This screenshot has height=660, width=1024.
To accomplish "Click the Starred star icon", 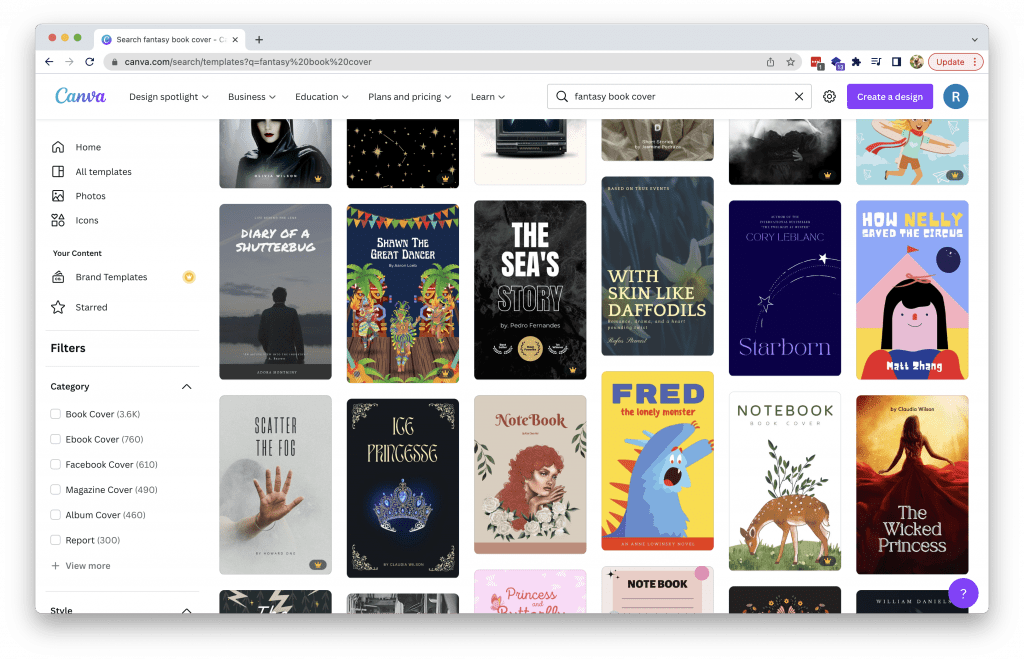I will 58,307.
